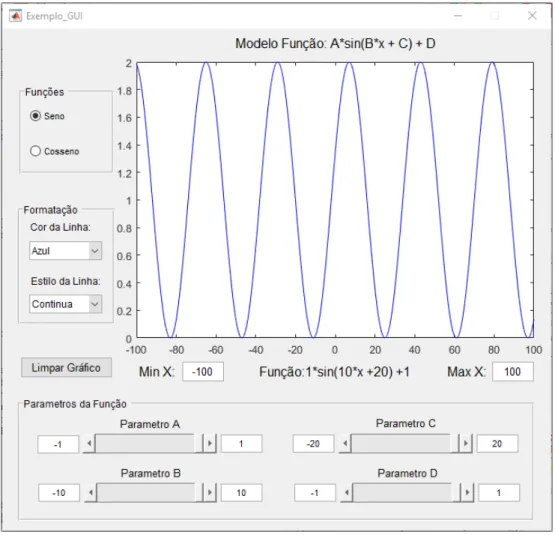Open the Cor da Linha dropdown
This screenshot has width=555, height=535.
tap(66, 251)
